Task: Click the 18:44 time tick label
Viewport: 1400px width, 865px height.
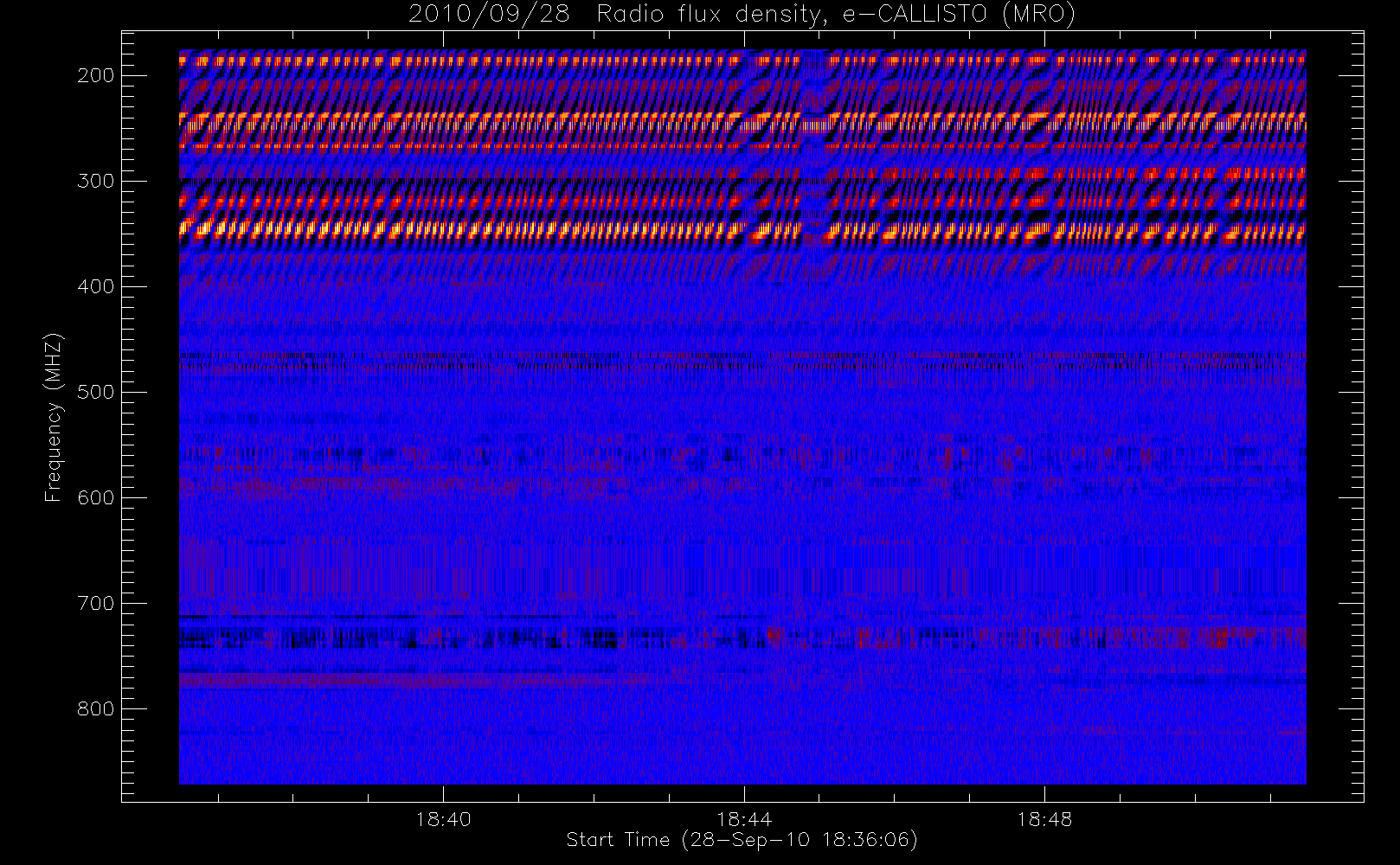Action: [744, 818]
